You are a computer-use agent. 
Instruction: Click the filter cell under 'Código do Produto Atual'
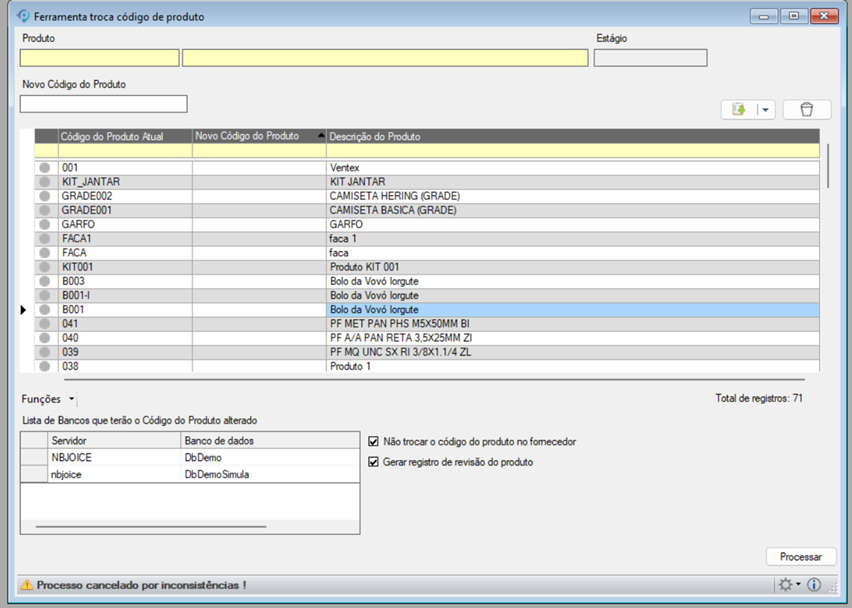[x=126, y=151]
